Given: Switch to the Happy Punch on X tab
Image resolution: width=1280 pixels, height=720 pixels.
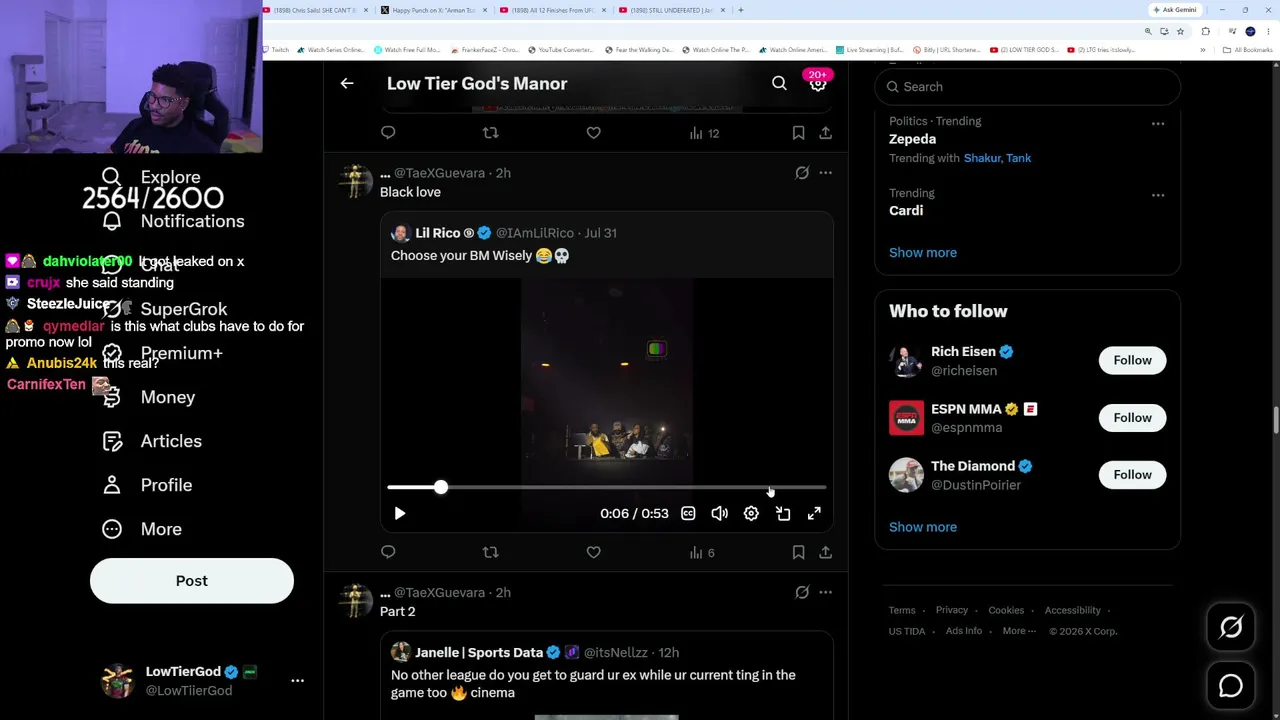Looking at the screenshot, I should click(x=434, y=10).
